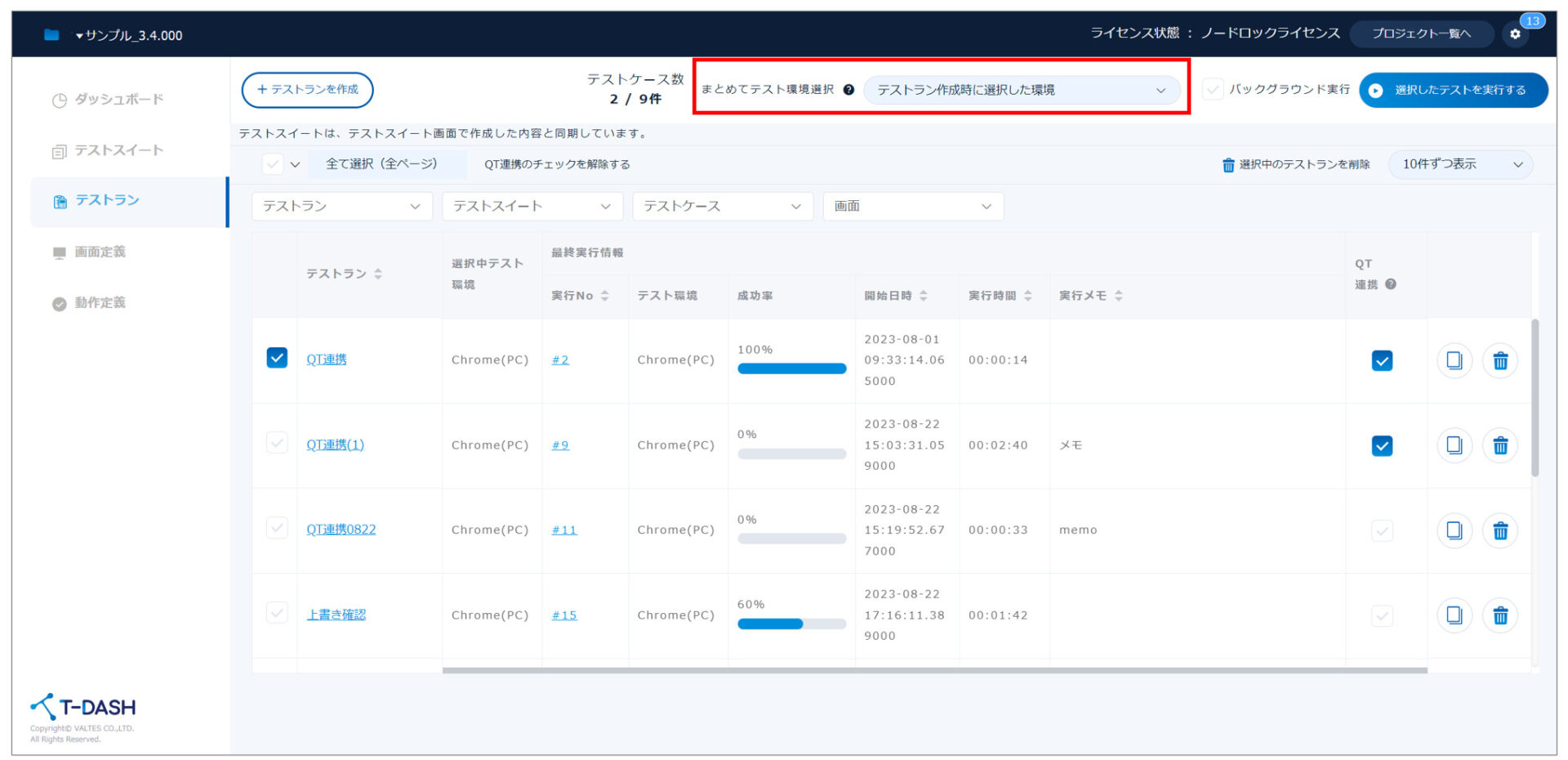1568x760 pixels.
Task: Click the テストランを作成 button
Action: point(307,90)
